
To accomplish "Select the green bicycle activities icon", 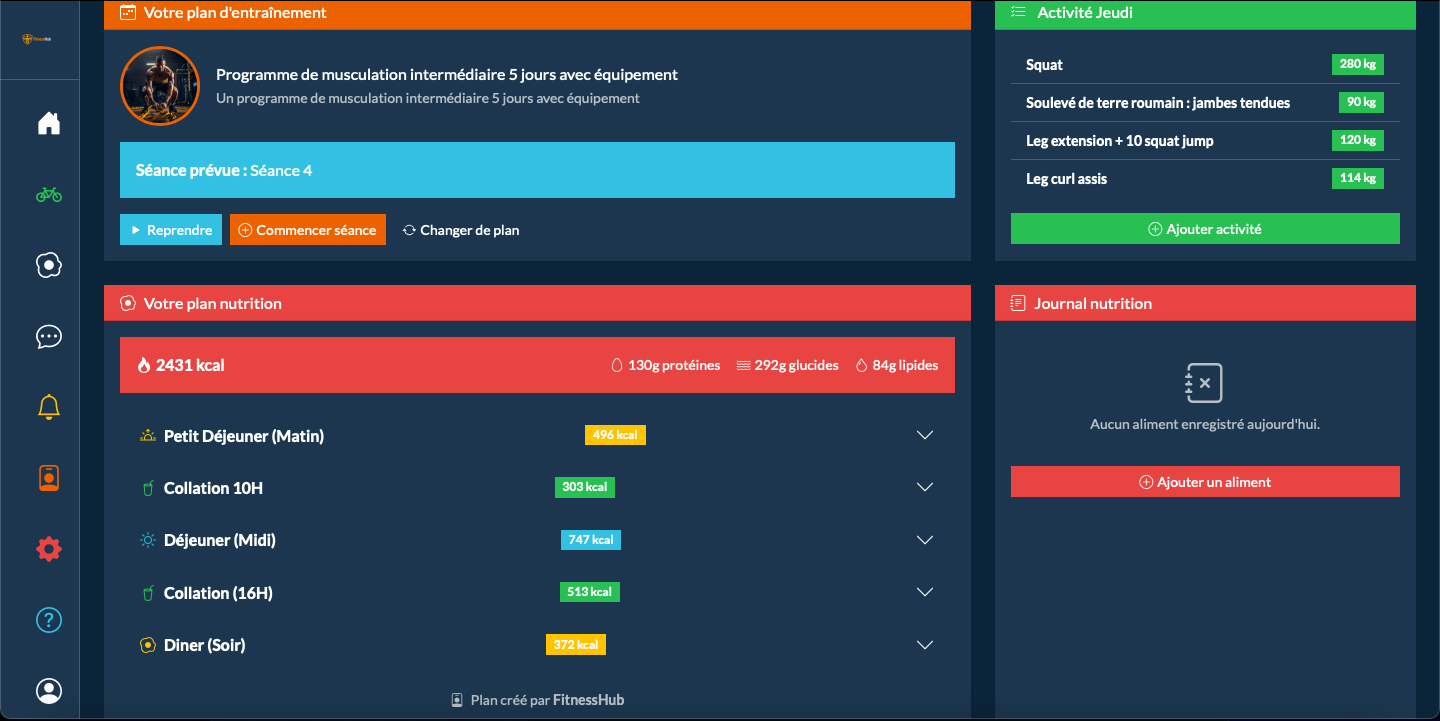I will coord(48,193).
